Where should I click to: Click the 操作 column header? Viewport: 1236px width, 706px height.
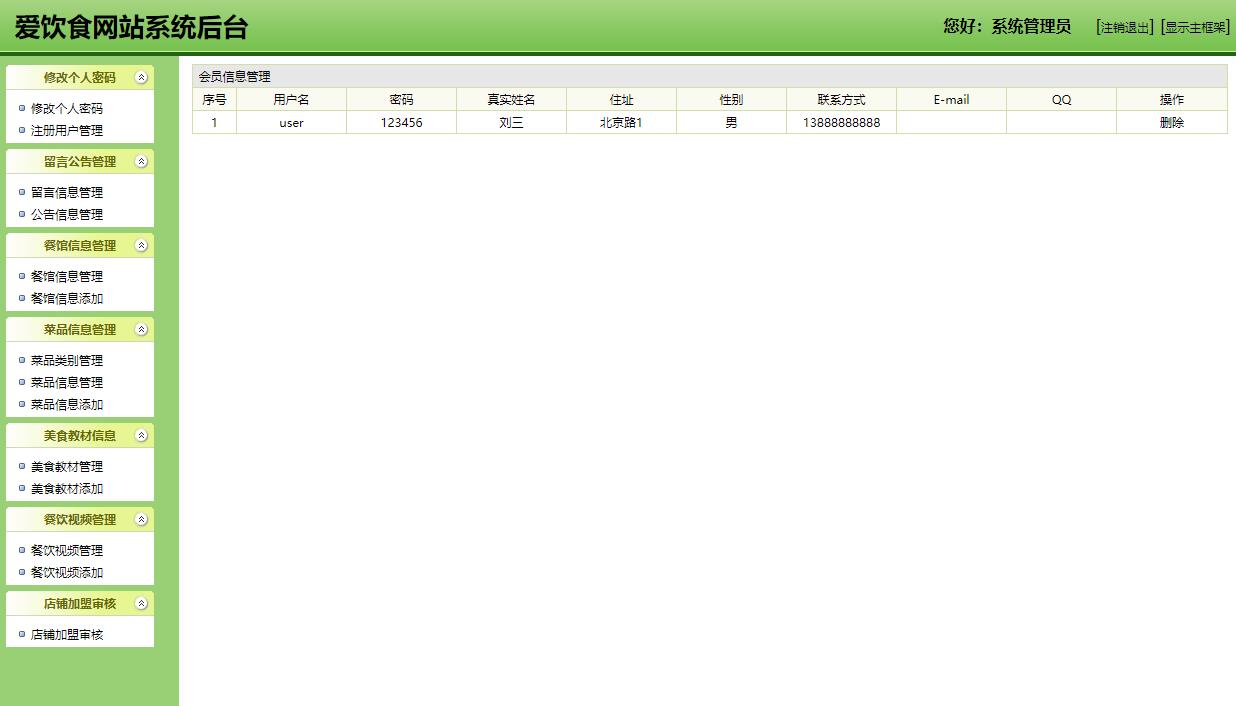pos(1172,99)
